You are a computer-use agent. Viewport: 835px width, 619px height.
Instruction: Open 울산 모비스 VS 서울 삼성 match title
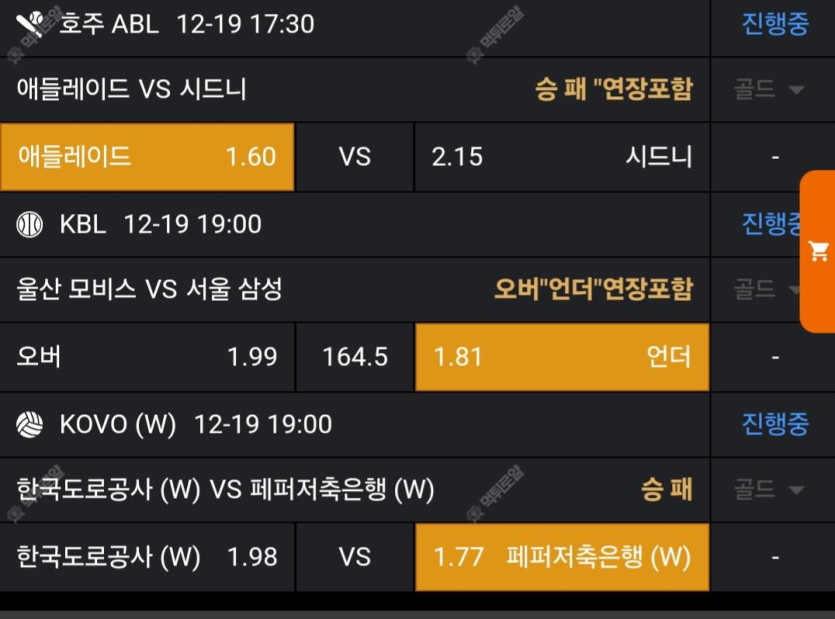pos(150,290)
